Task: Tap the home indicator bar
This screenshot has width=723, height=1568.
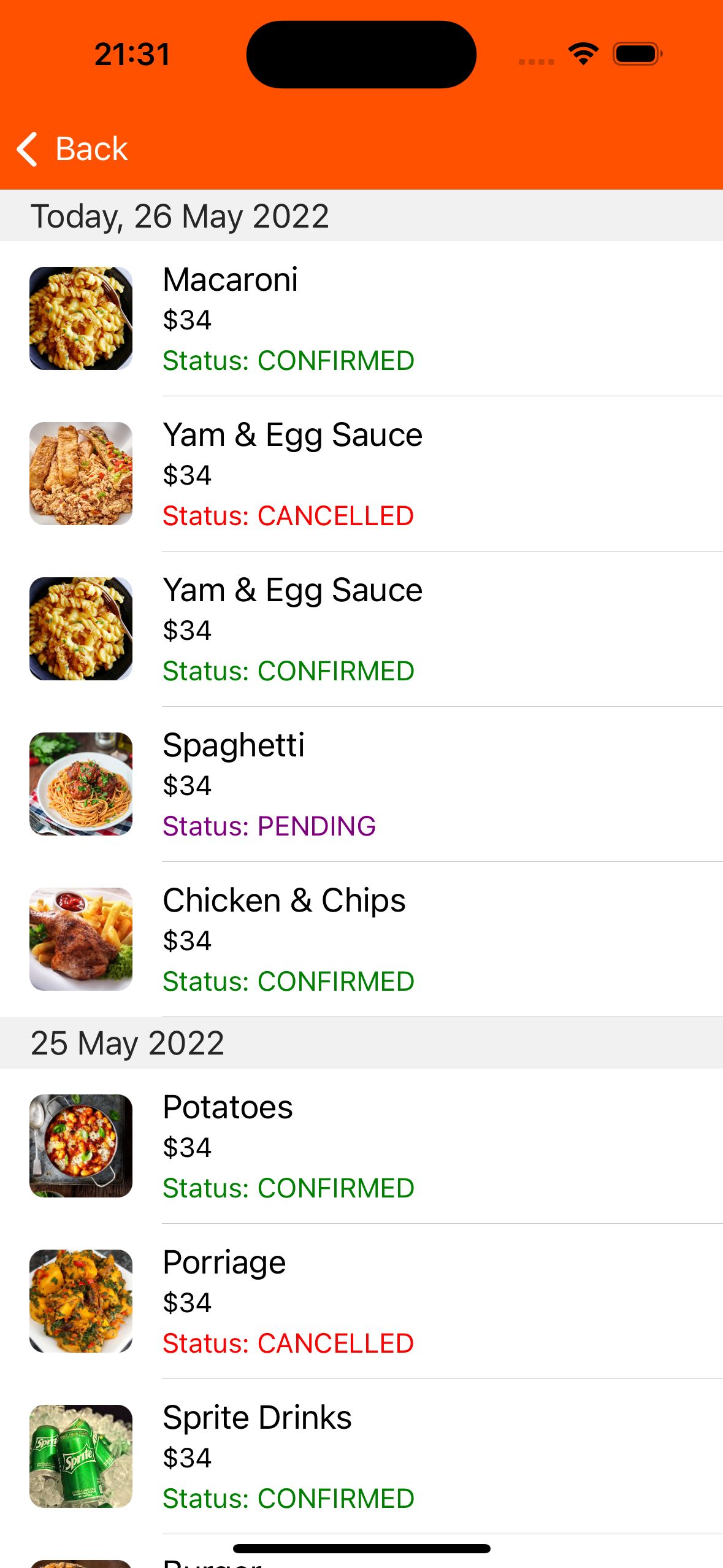Action: pyautogui.click(x=362, y=1549)
